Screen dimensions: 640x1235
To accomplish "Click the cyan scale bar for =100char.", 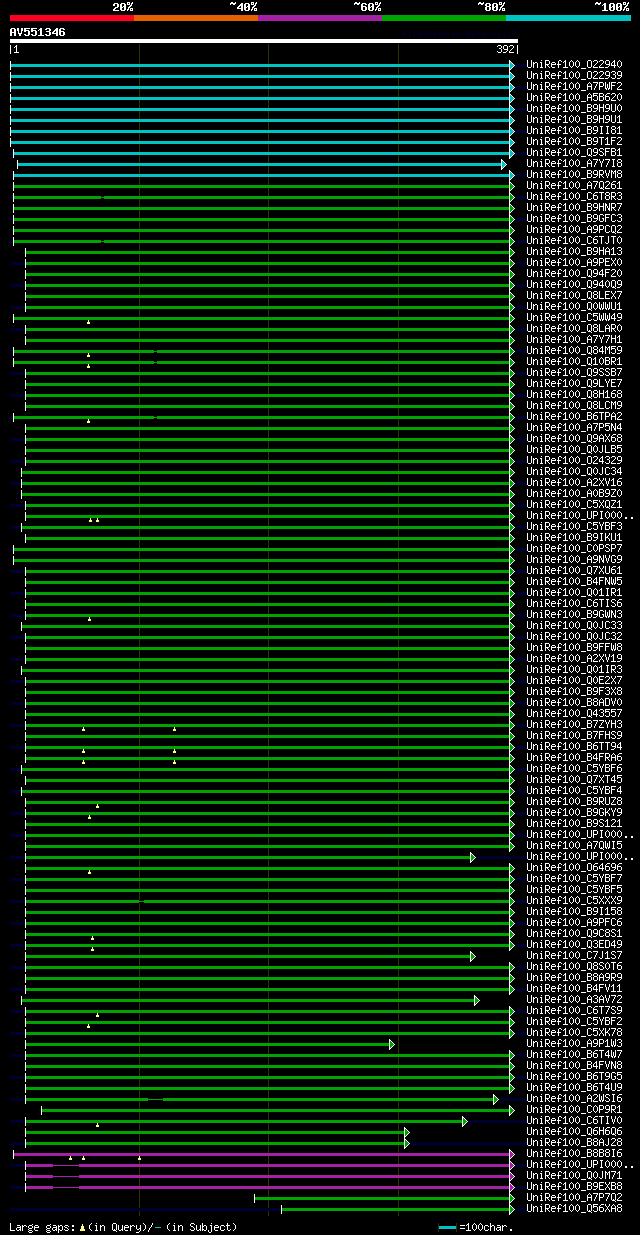I will [447, 1227].
